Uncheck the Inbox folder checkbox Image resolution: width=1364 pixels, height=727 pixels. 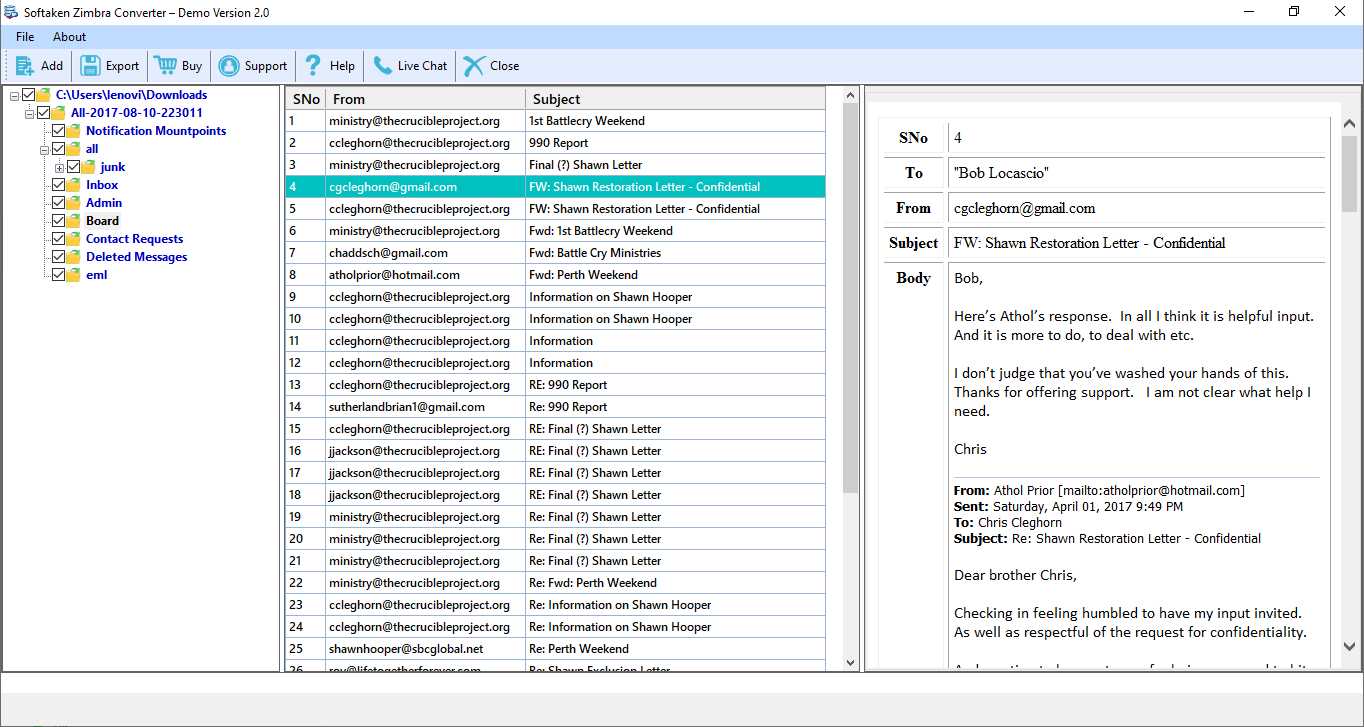pyautogui.click(x=58, y=185)
